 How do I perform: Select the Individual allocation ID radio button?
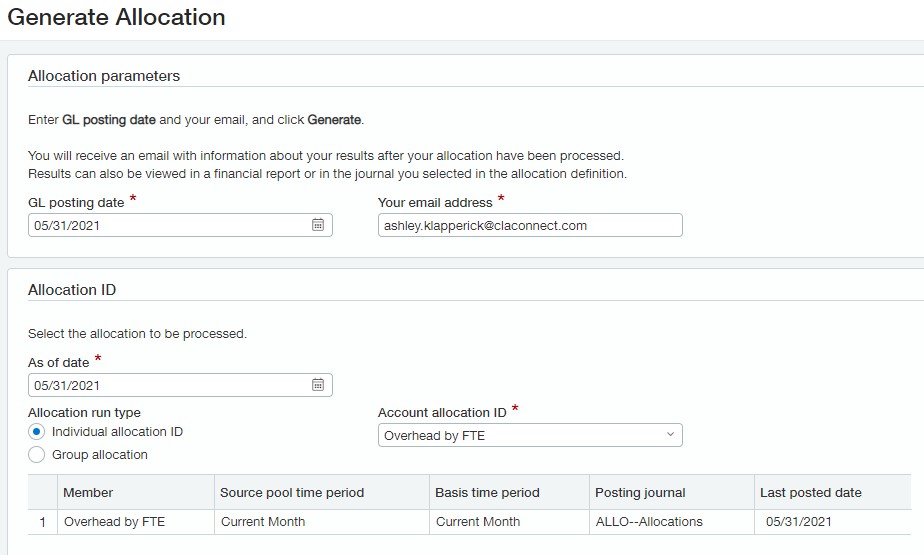pyautogui.click(x=37, y=432)
